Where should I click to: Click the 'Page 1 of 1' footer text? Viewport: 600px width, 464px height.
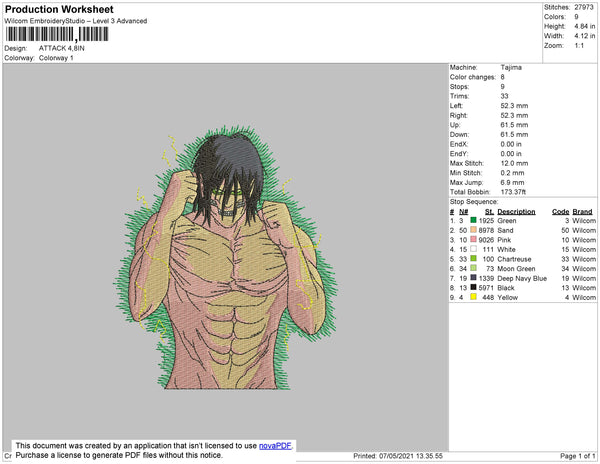click(577, 456)
